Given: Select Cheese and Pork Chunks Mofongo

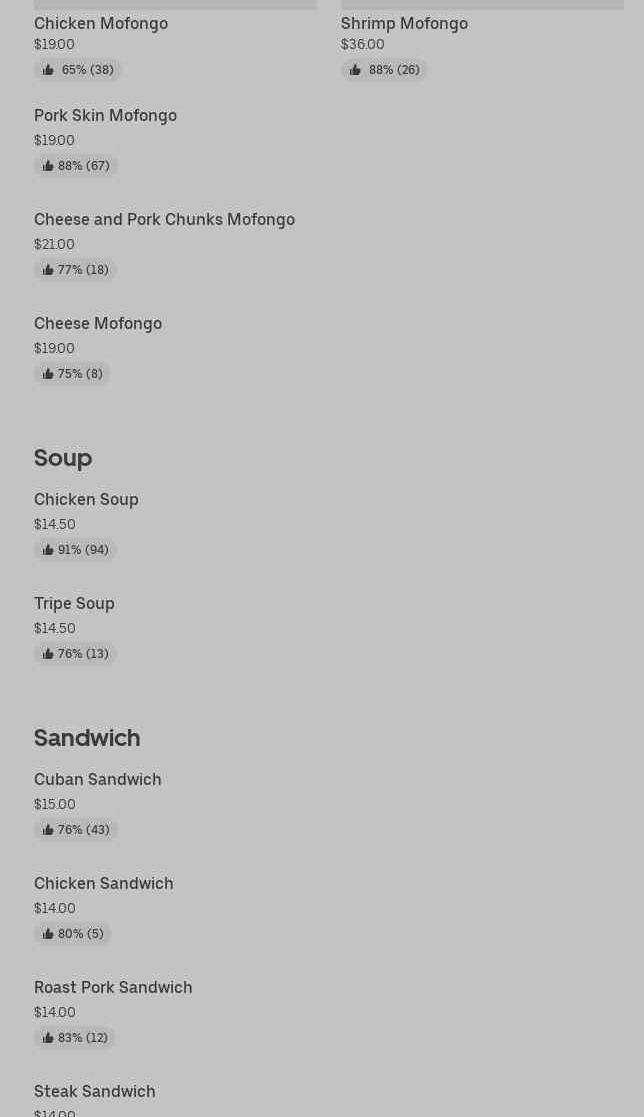Looking at the screenshot, I should click(164, 219).
